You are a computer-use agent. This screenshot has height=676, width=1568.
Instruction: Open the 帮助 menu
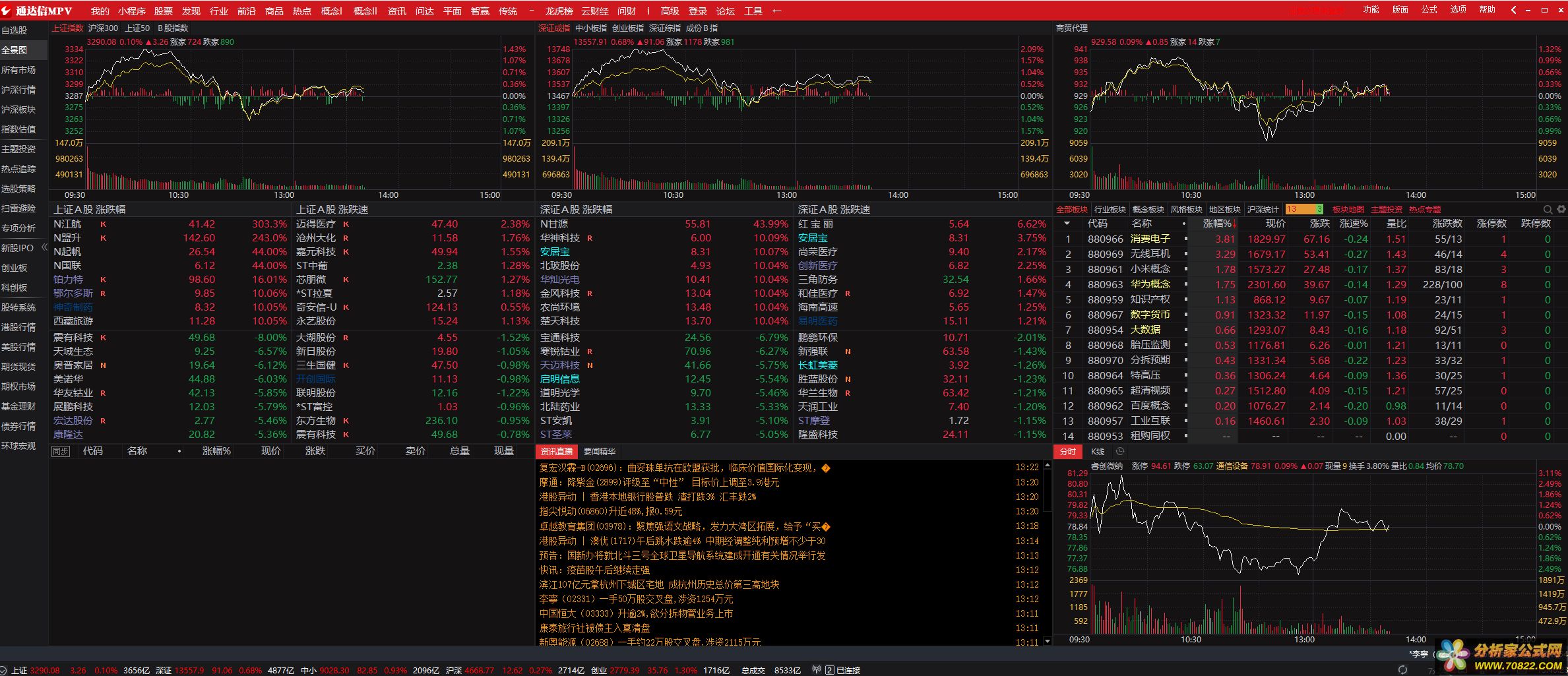(1487, 10)
